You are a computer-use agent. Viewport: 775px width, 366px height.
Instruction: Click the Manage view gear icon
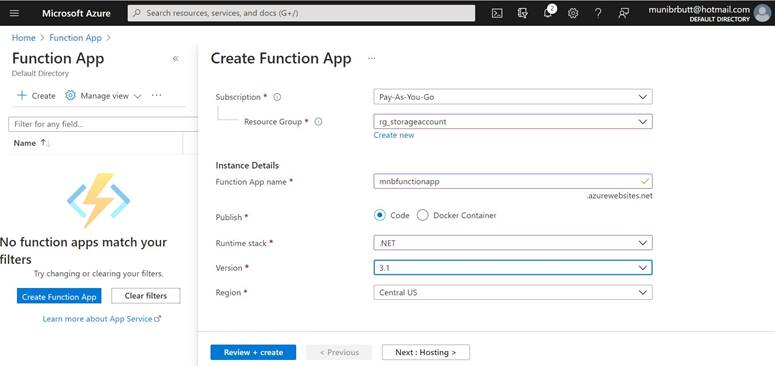pos(70,95)
